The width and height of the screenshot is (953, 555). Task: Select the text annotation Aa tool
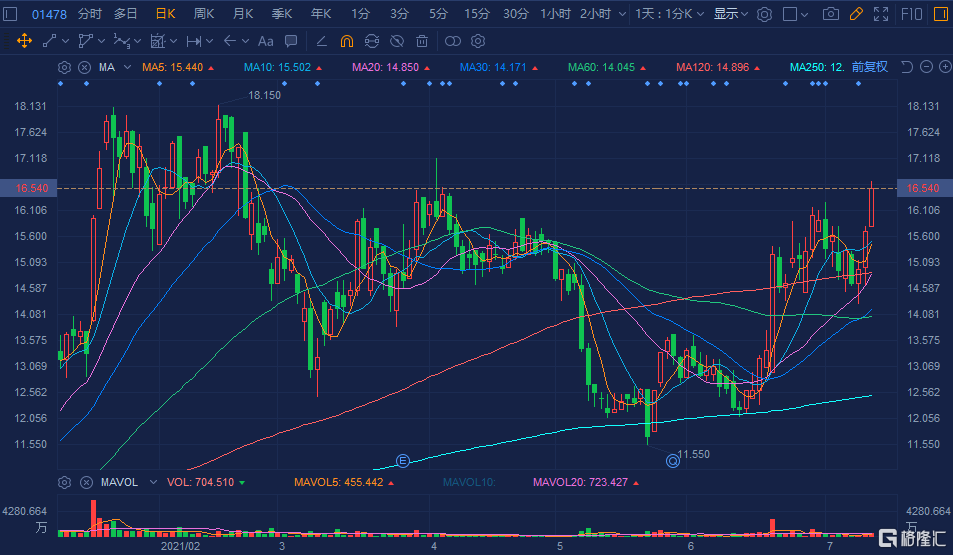coord(265,41)
